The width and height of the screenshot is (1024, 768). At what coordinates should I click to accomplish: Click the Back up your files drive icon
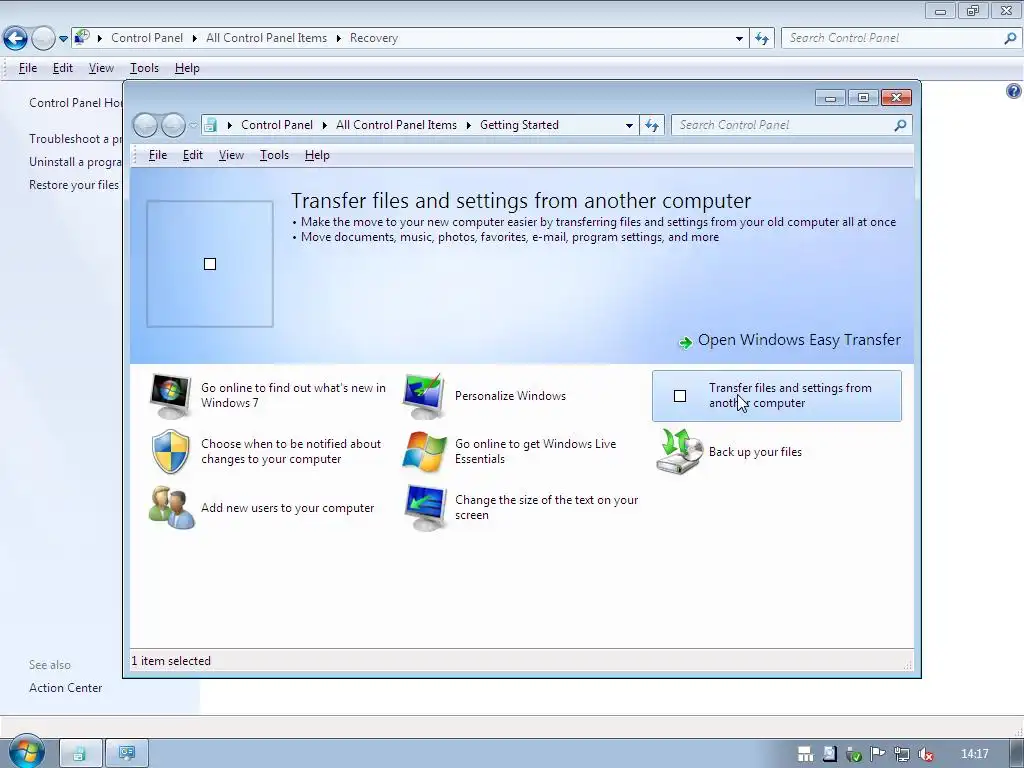679,451
